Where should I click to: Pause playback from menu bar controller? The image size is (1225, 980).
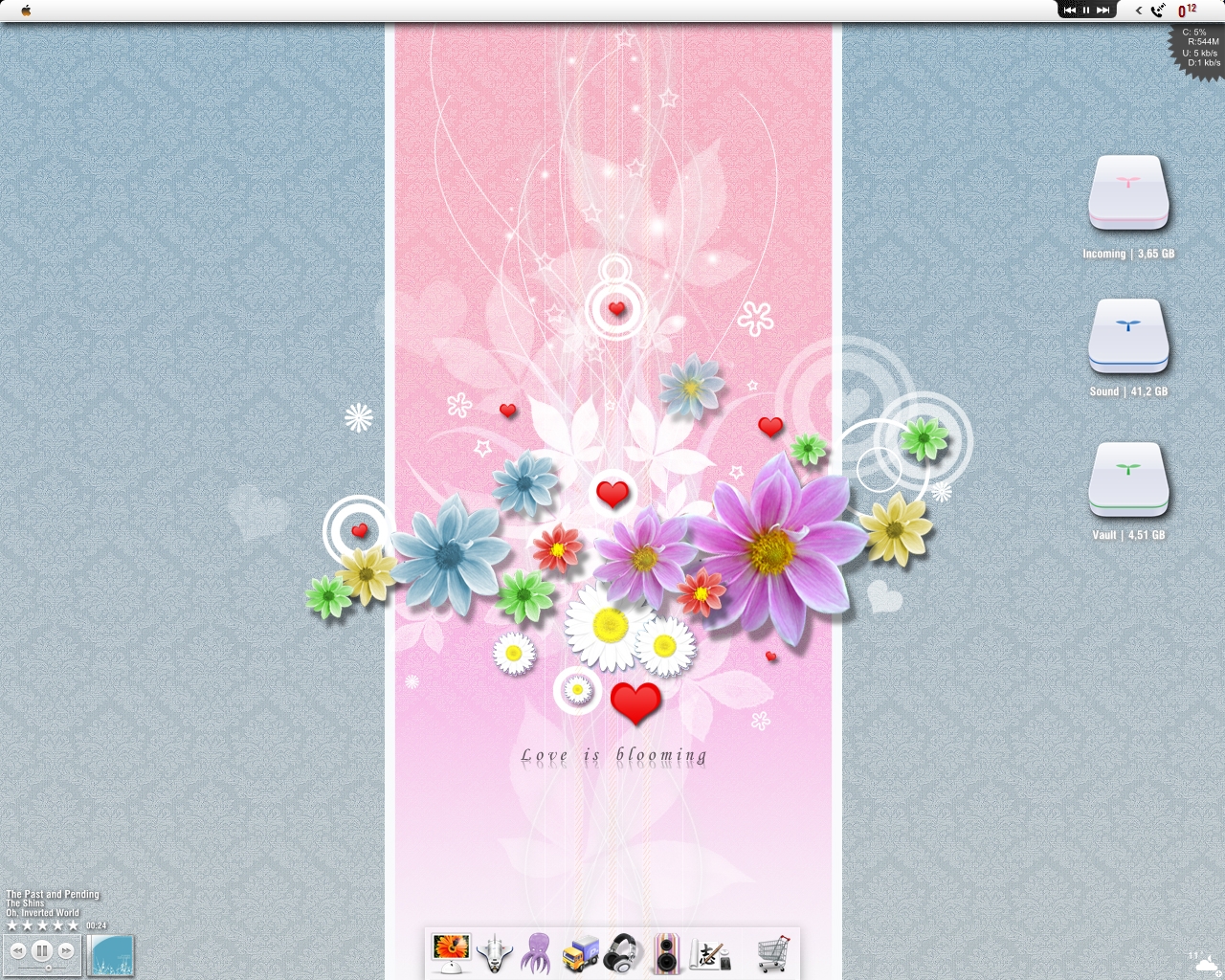1086,10
